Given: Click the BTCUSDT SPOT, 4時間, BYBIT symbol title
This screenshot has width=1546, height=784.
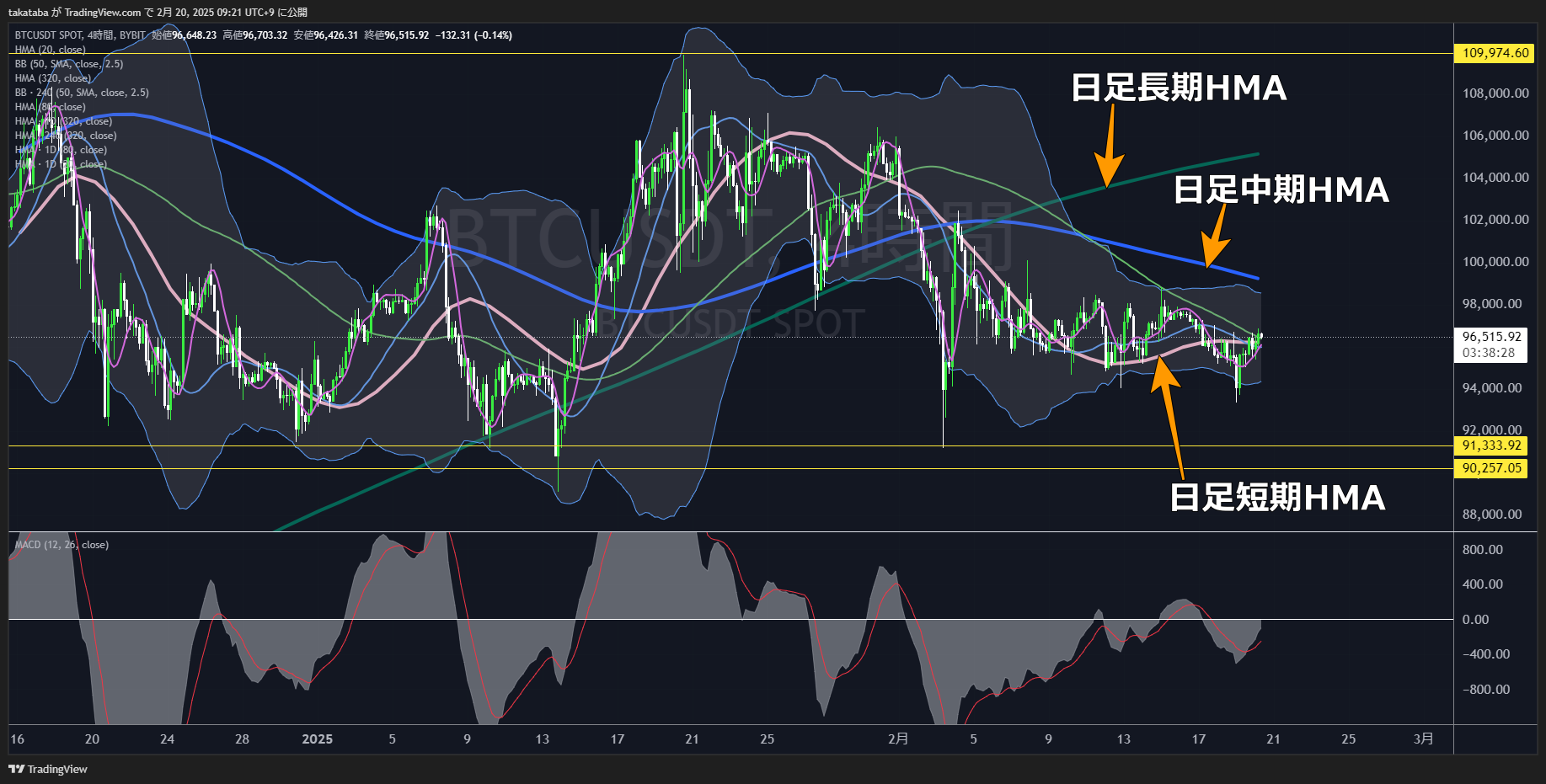Looking at the screenshot, I should 80,35.
